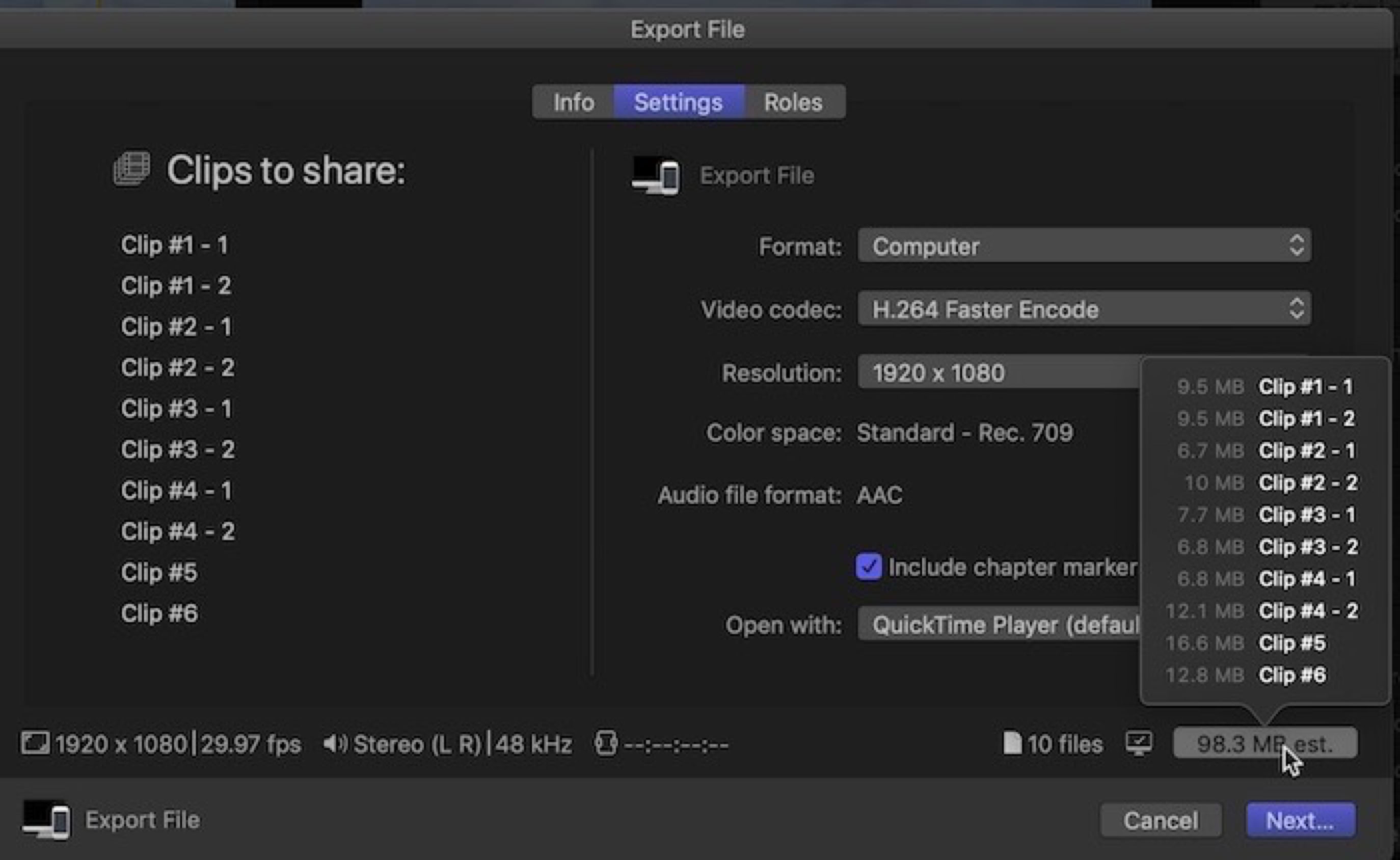Click the compatibility monitor checkmark icon
The height and width of the screenshot is (860, 1400).
pos(1139,743)
